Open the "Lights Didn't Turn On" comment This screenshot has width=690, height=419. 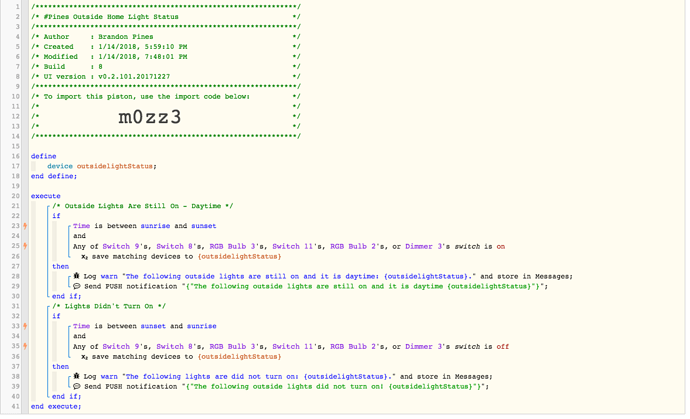pyautogui.click(x=109, y=306)
